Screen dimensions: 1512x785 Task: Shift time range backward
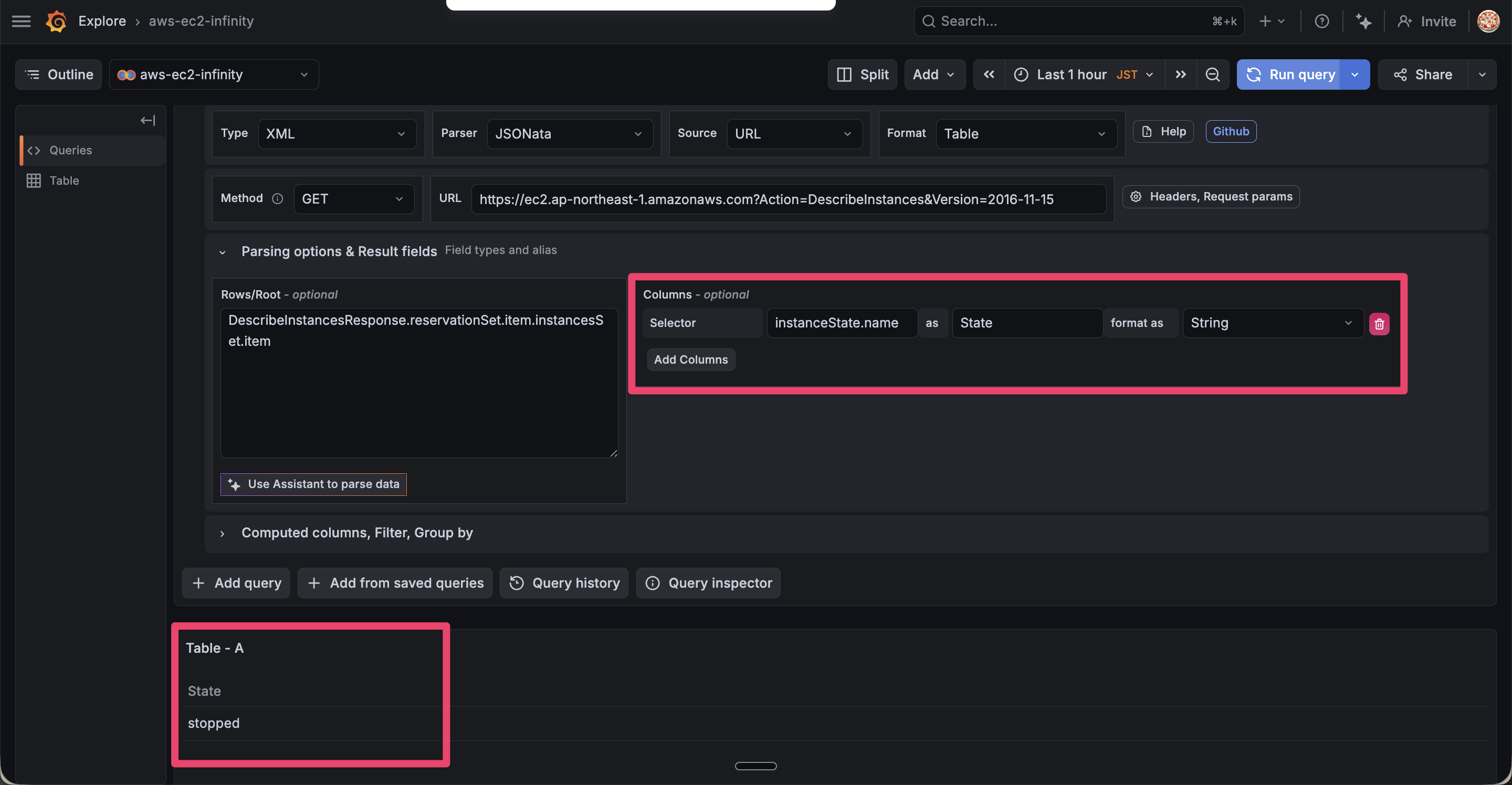click(x=989, y=75)
